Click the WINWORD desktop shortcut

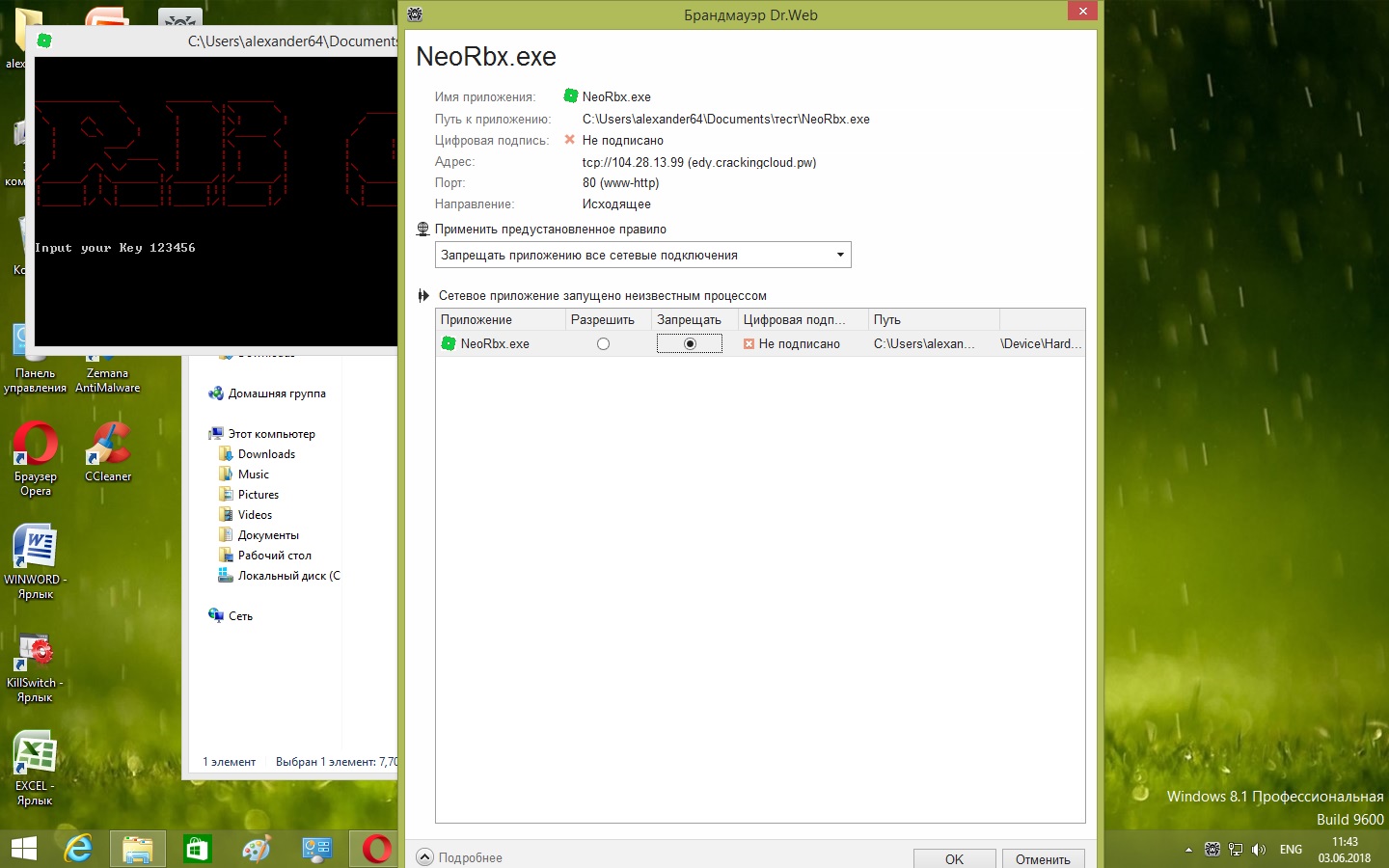pyautogui.click(x=36, y=562)
